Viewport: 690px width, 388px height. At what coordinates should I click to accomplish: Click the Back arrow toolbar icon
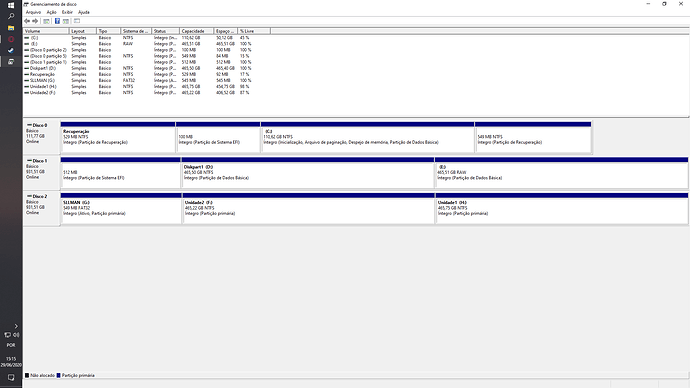pyautogui.click(x=27, y=21)
